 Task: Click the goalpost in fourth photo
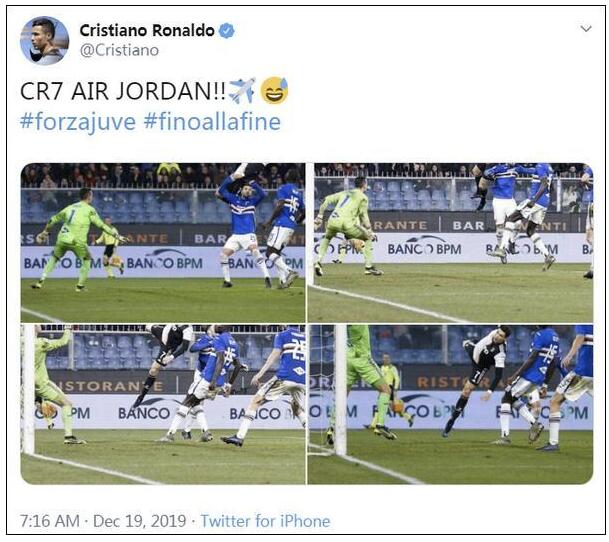[x=341, y=390]
